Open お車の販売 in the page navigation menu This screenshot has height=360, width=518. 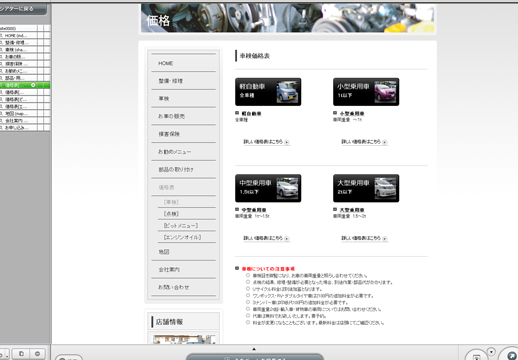point(183,116)
